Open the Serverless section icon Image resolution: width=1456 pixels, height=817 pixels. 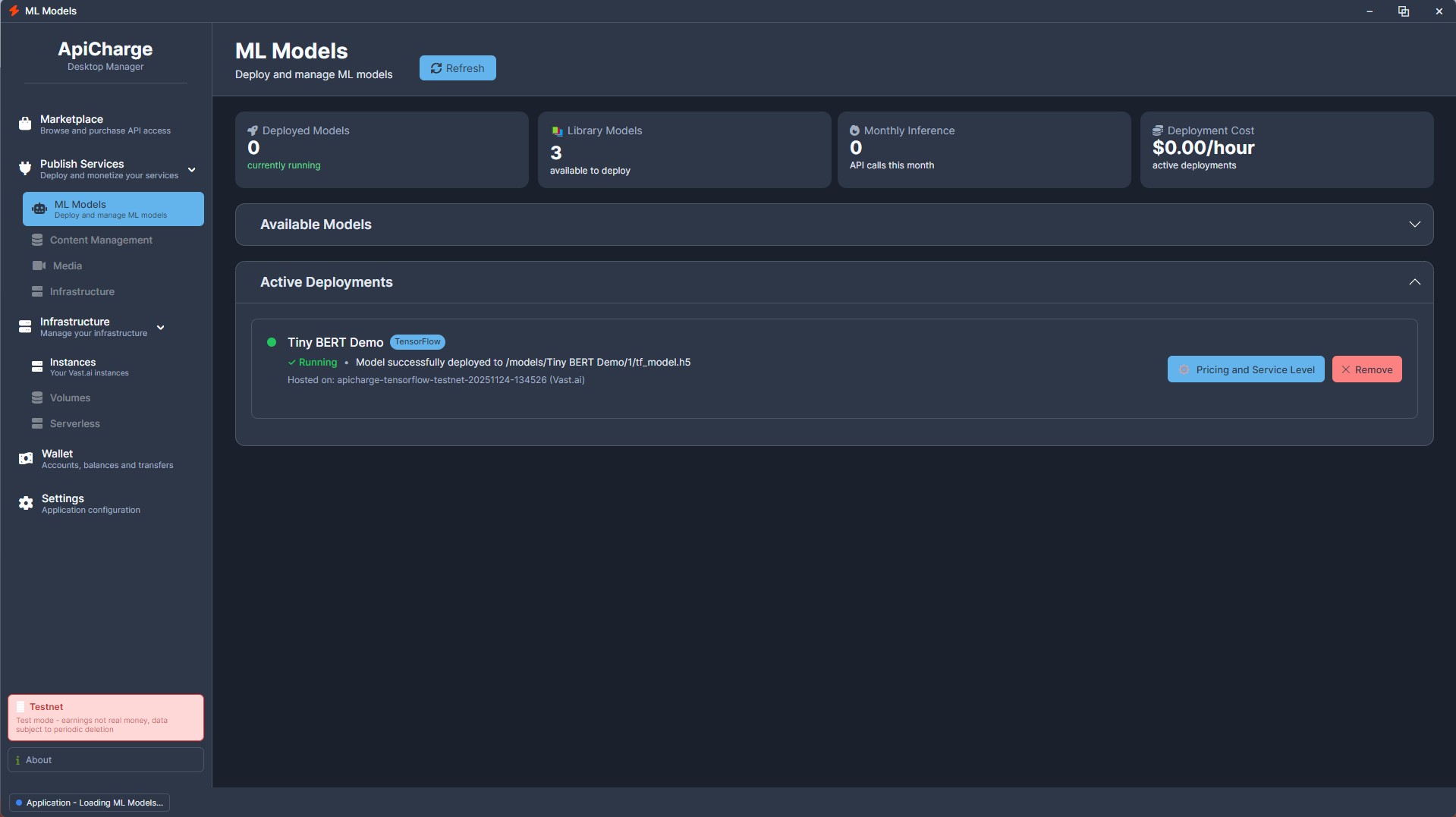[37, 423]
